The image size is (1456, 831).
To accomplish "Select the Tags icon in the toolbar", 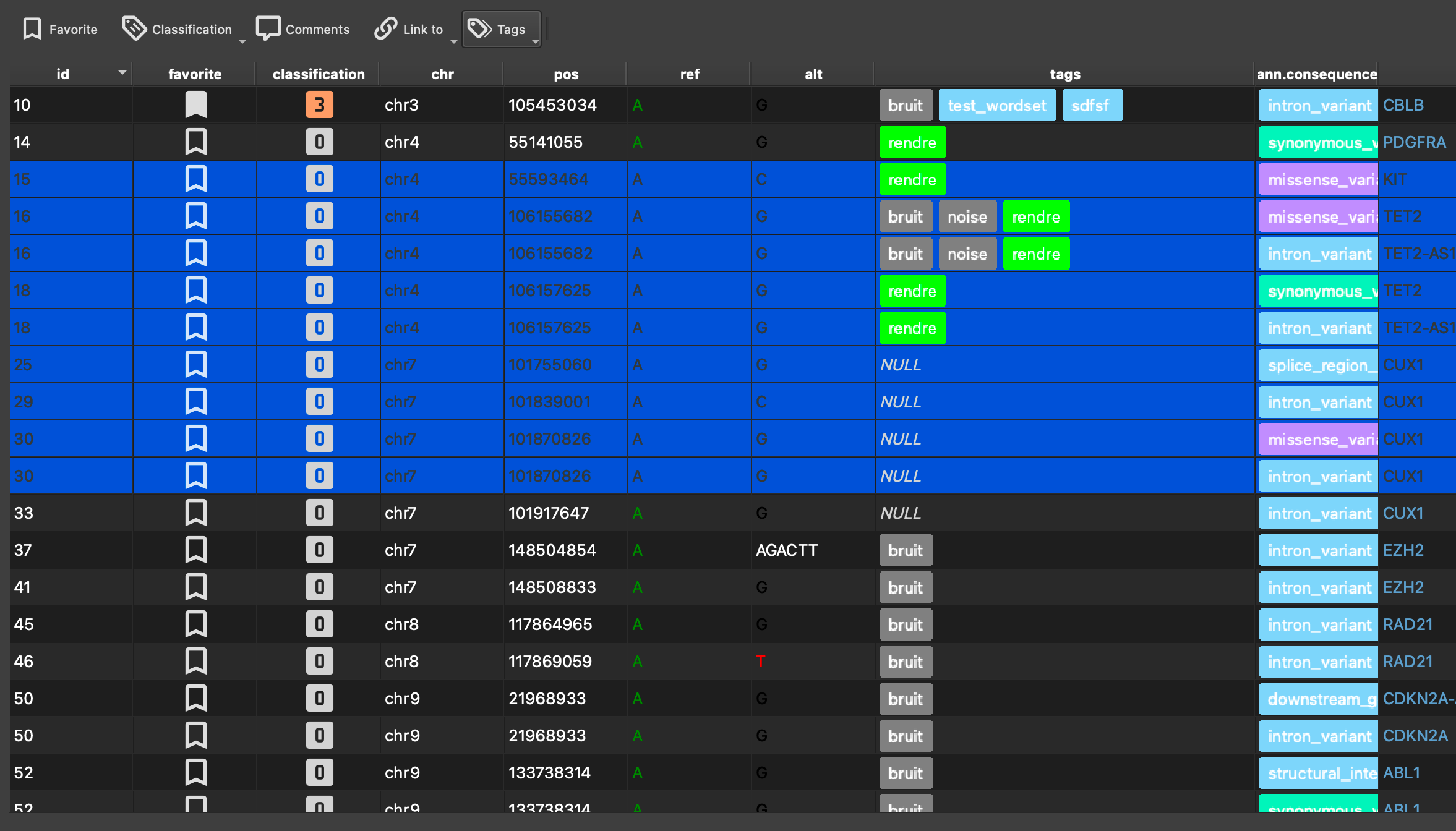I will coord(479,28).
